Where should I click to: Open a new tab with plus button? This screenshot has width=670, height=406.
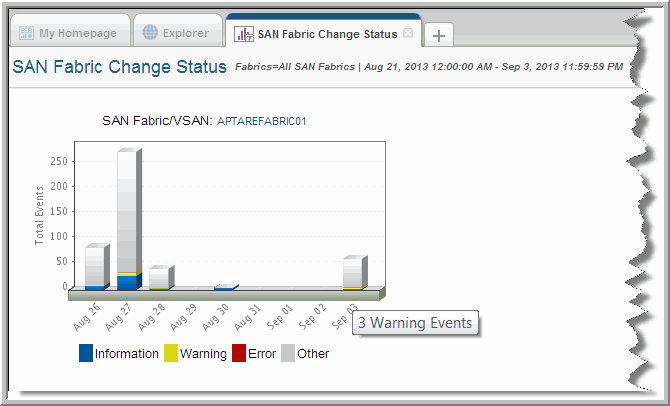[439, 35]
